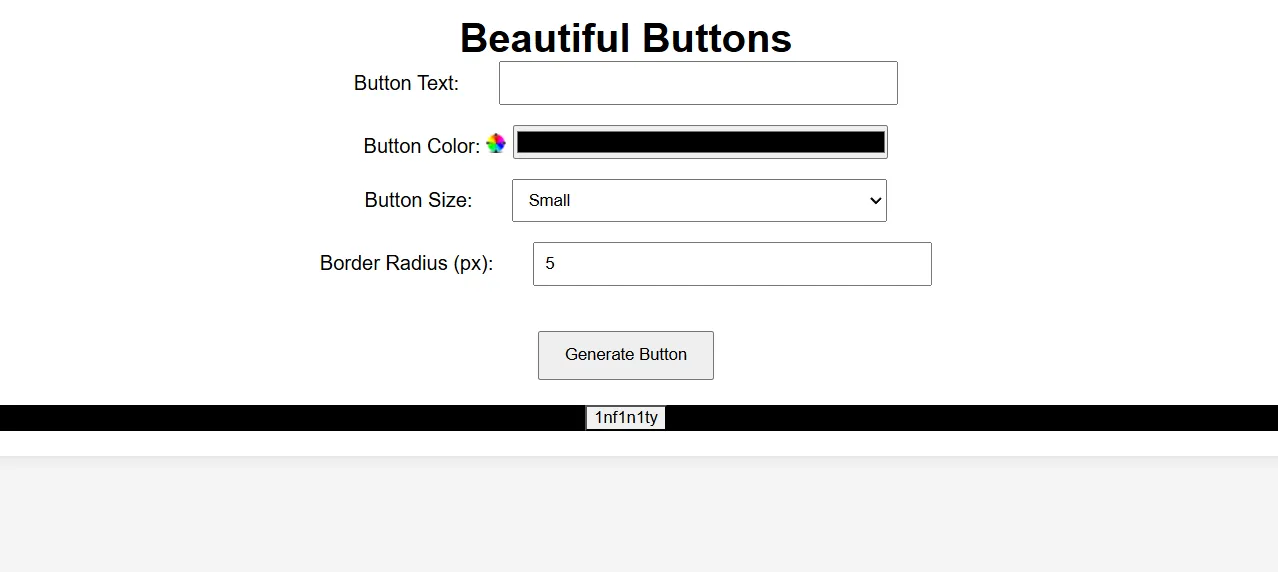Click the black preview bar behind the 1nf1n1ty button
The width and height of the screenshot is (1278, 572).
coord(300,418)
